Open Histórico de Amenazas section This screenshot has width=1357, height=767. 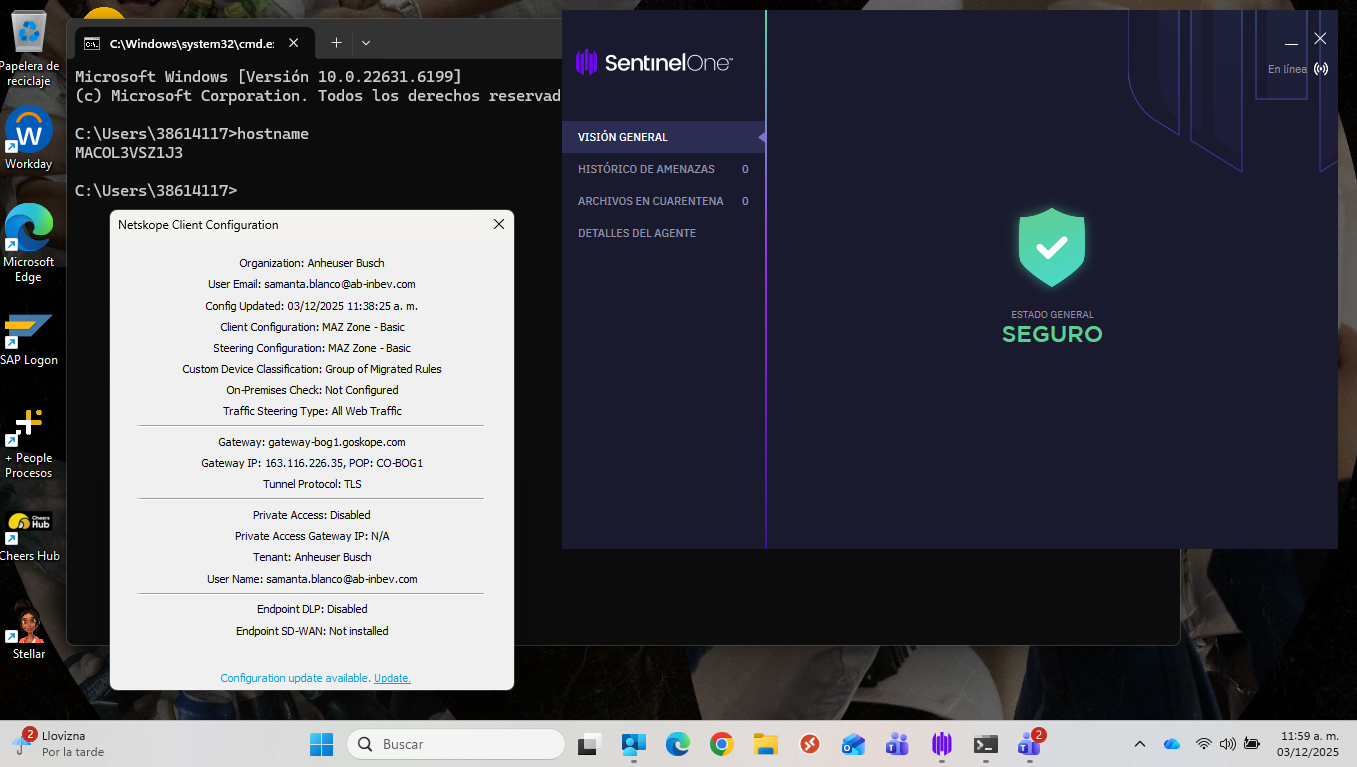(664, 169)
